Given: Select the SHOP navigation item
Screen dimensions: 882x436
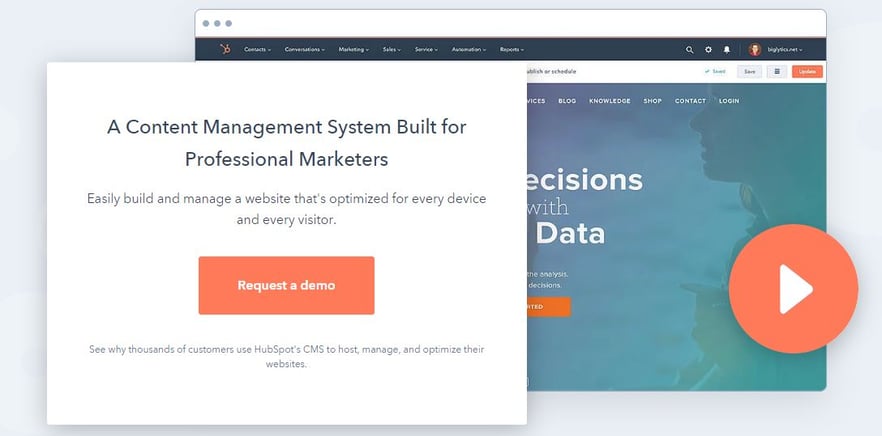Looking at the screenshot, I should click(x=652, y=101).
